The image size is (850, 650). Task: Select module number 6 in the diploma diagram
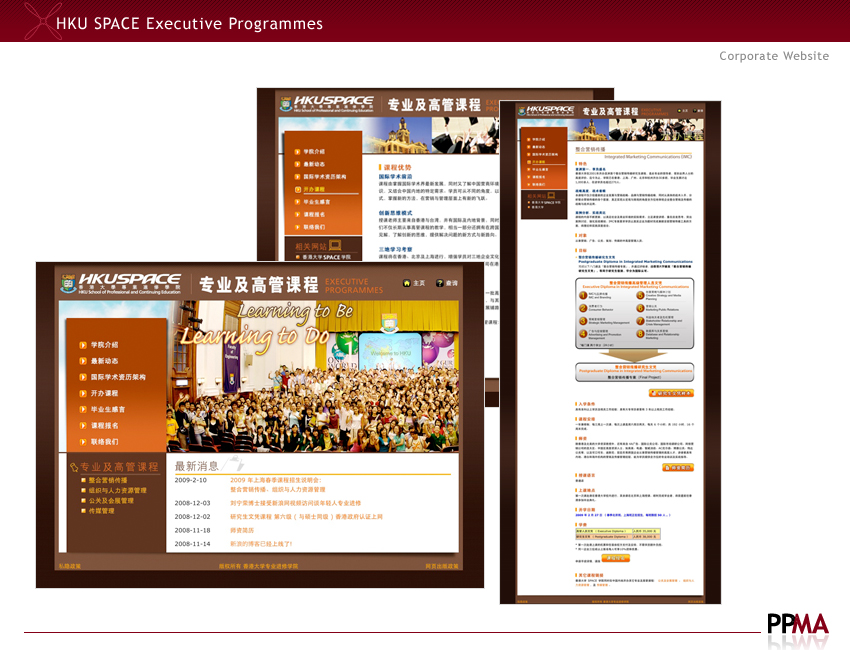pos(640,308)
